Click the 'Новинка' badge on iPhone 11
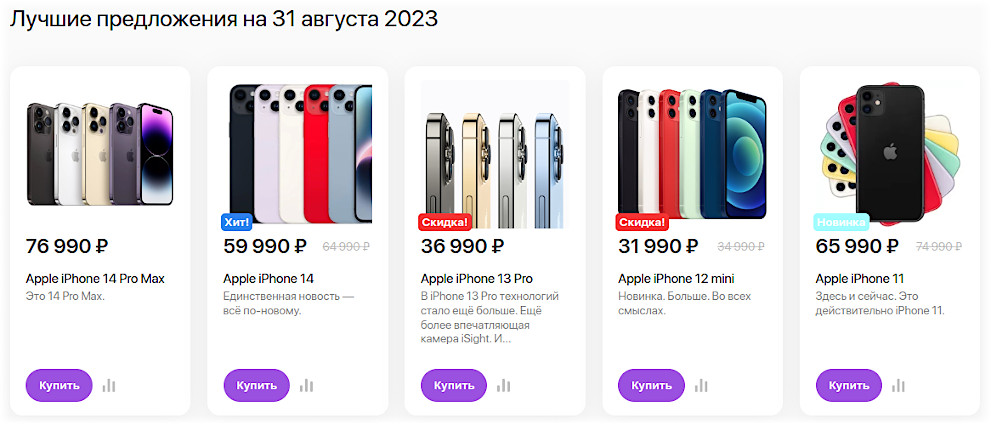Screen dimensions: 991x424 pos(841,222)
